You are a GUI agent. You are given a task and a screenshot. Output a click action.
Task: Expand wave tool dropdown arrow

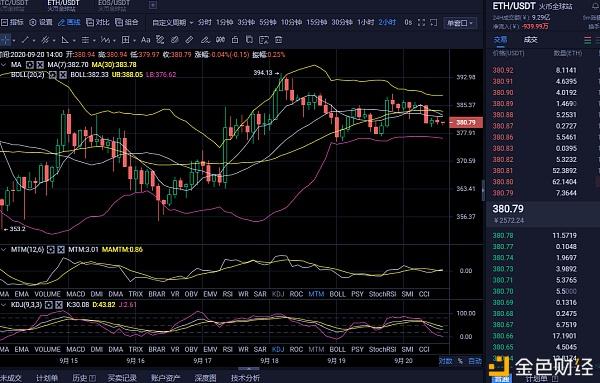pos(114,40)
